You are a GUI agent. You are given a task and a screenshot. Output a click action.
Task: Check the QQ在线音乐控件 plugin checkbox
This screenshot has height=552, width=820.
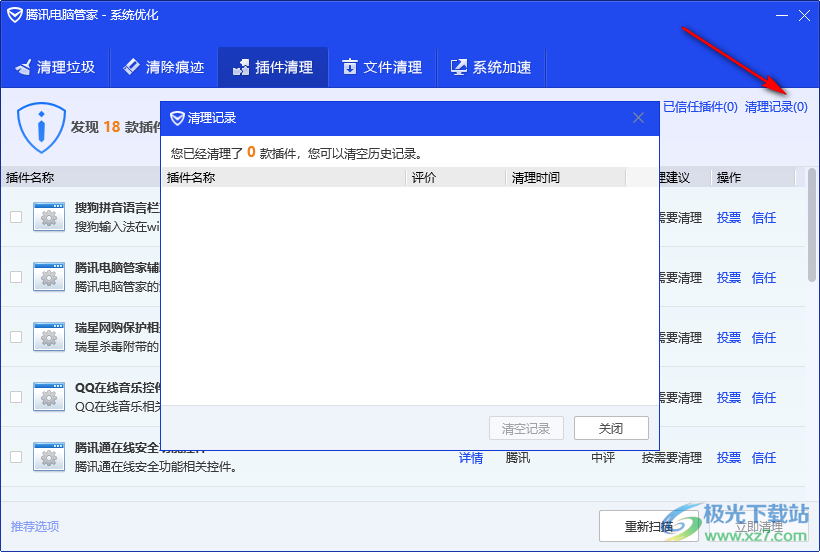pyautogui.click(x=16, y=397)
